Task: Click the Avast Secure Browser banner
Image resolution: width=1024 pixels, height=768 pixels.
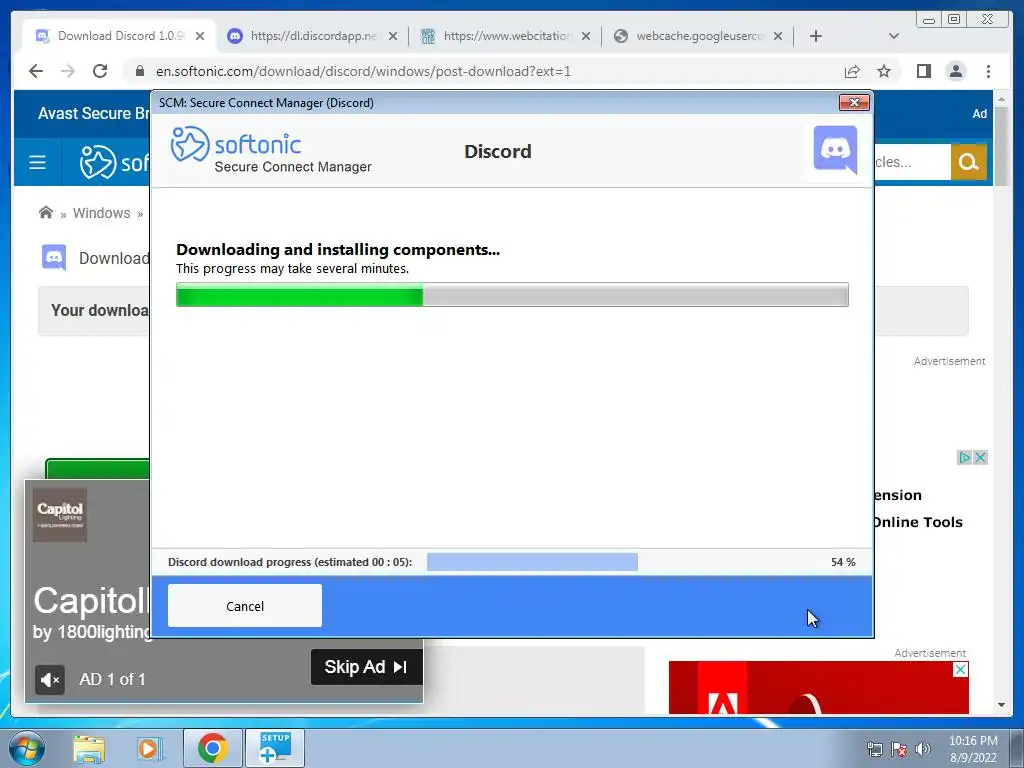Action: 93,114
